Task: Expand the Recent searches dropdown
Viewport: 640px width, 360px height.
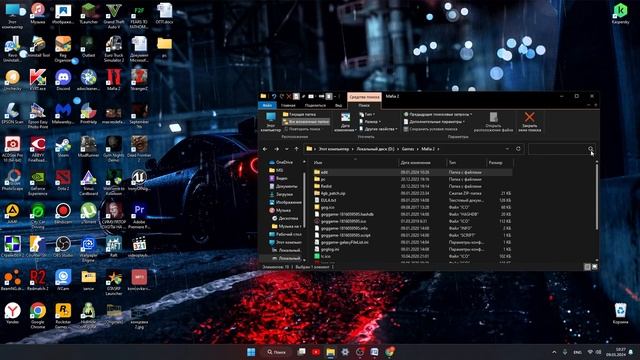Action: coord(438,114)
